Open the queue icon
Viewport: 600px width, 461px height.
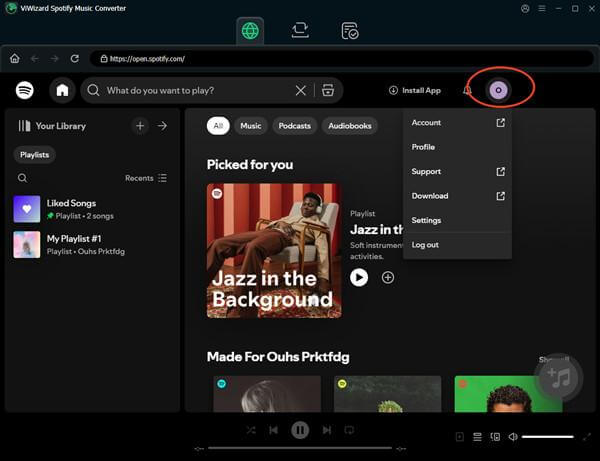coord(477,437)
